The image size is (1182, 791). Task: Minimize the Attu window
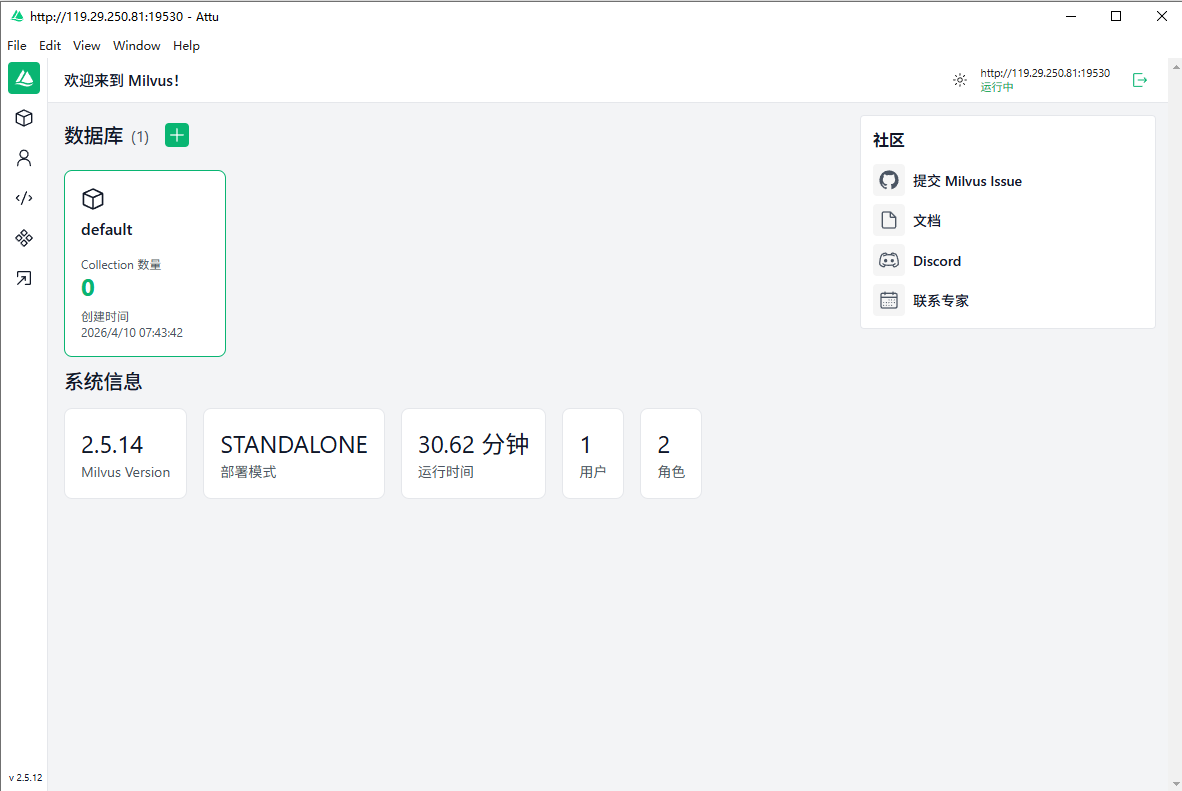pos(1071,16)
